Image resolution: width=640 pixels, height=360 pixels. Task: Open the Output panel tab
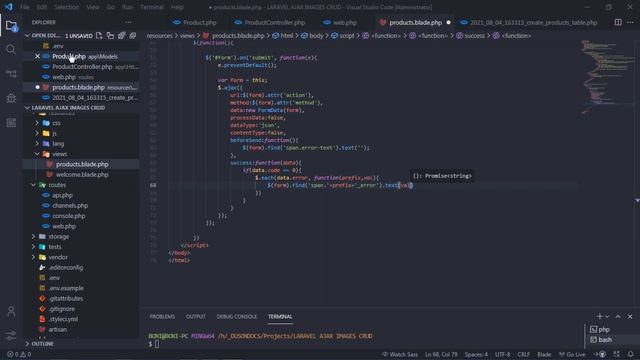196,317
